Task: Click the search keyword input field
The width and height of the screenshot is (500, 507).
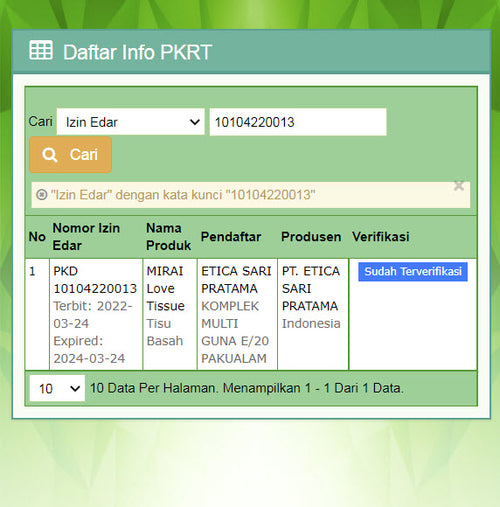Action: [x=298, y=122]
